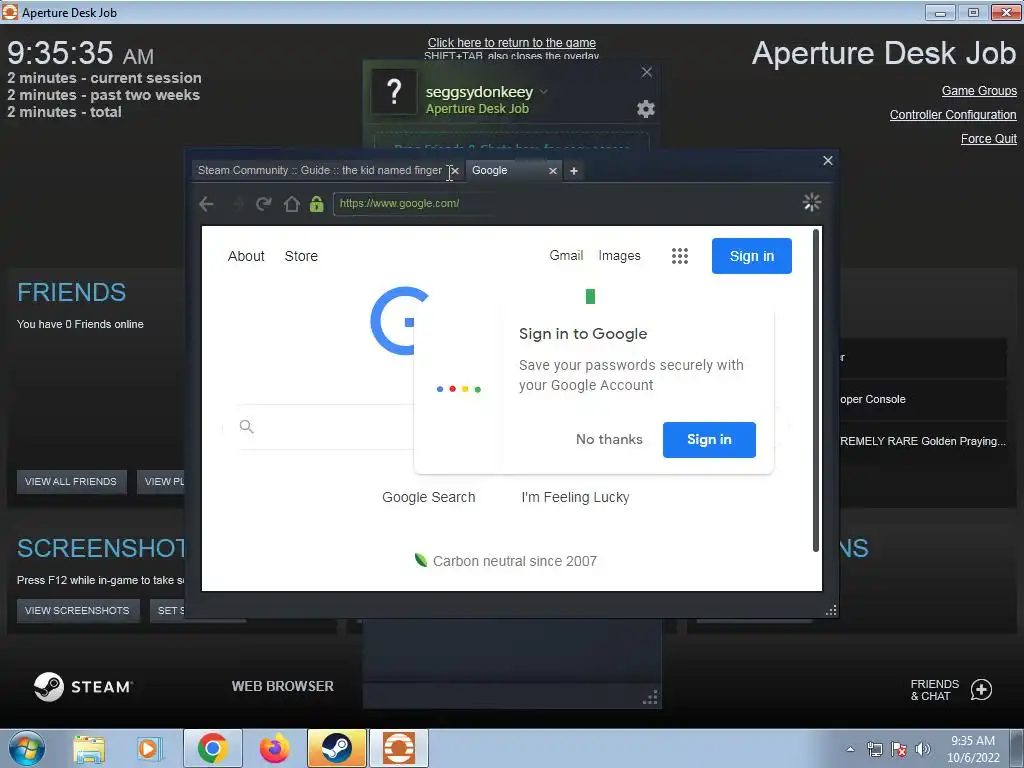
Task: Open the browser home page icon
Action: coord(291,204)
